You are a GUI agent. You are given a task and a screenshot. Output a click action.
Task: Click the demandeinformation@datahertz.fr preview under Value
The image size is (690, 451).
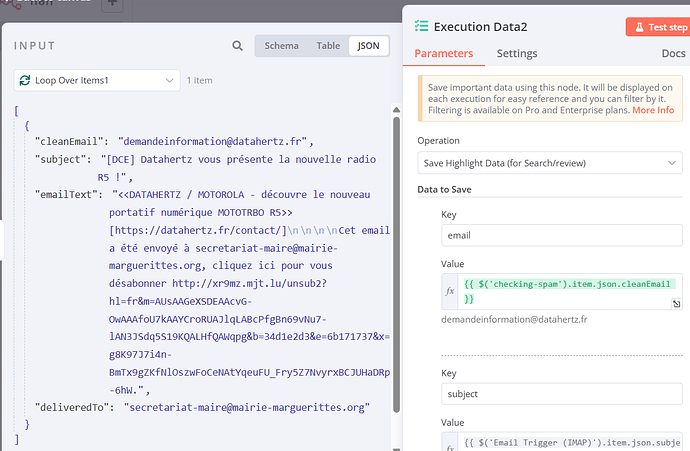pyautogui.click(x=514, y=319)
